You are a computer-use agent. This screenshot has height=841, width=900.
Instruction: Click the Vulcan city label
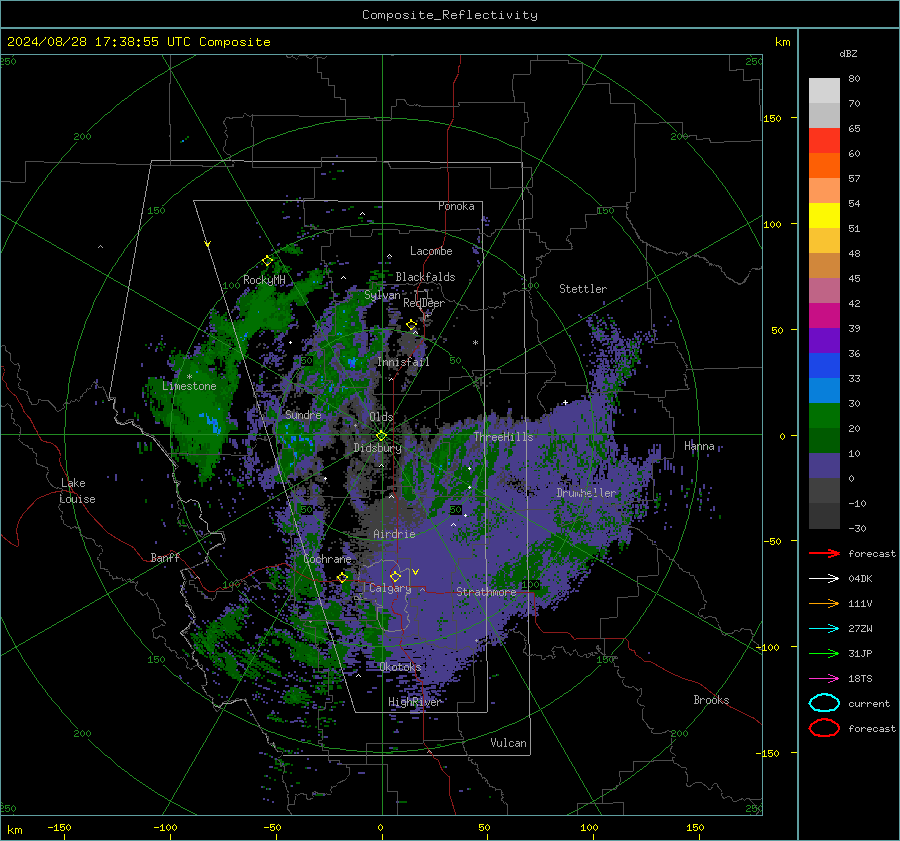point(509,743)
